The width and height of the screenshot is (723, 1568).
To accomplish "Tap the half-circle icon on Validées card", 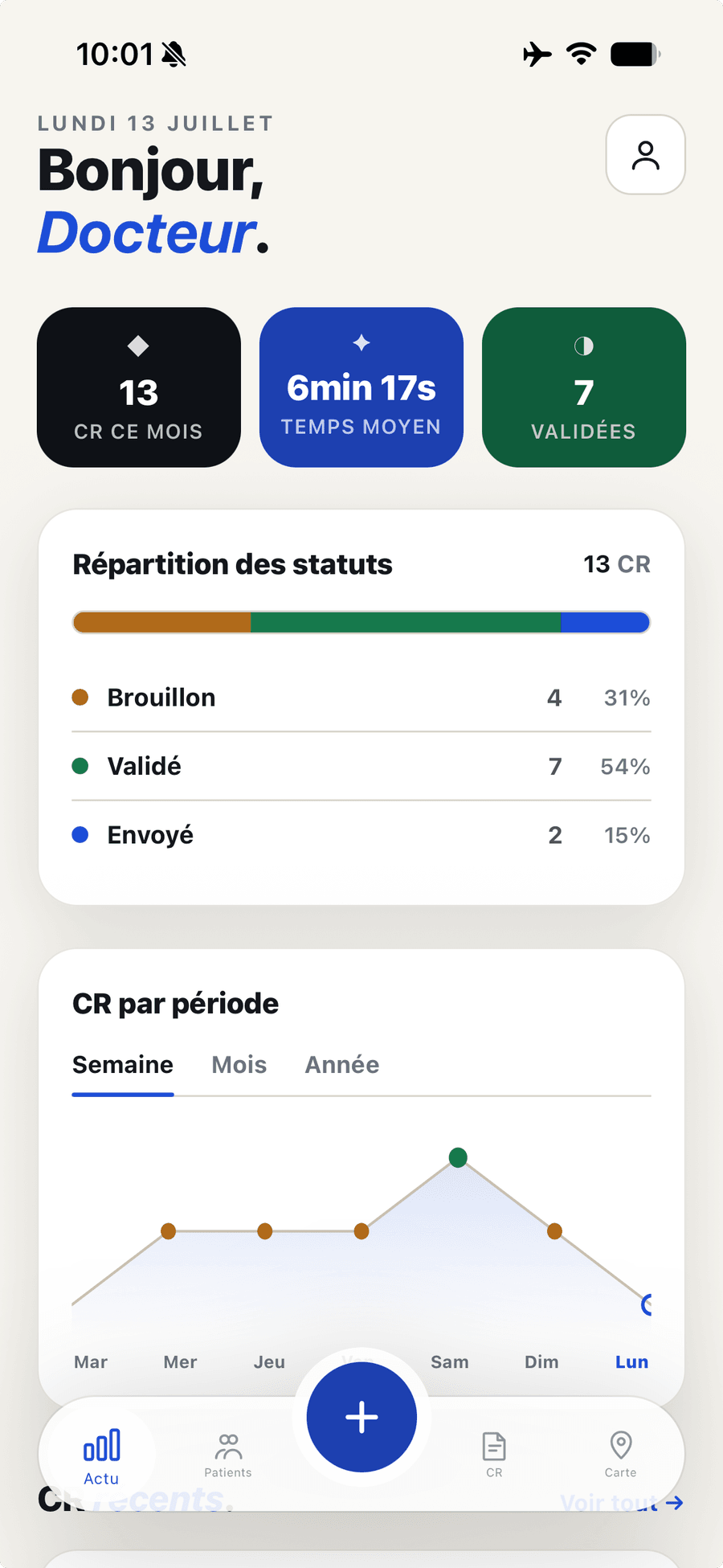I will (584, 346).
